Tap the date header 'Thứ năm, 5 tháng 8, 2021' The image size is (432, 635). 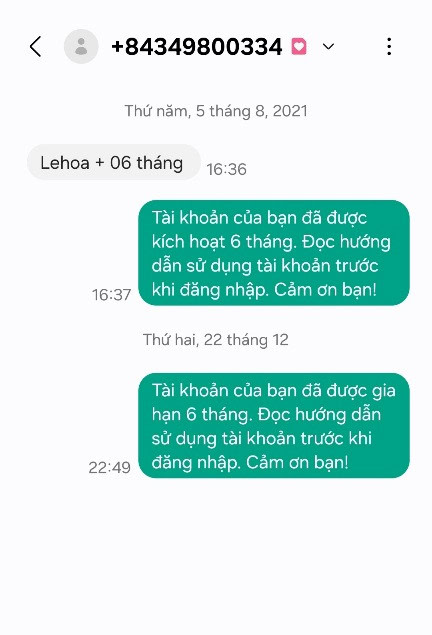[x=216, y=111]
